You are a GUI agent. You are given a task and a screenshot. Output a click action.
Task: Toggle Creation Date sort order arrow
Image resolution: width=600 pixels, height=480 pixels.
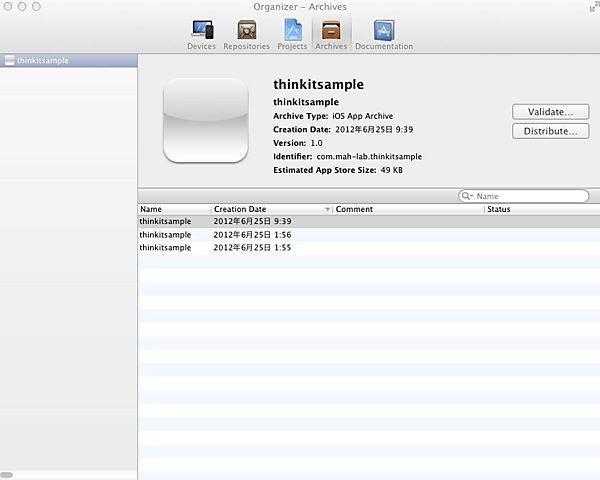(328, 209)
